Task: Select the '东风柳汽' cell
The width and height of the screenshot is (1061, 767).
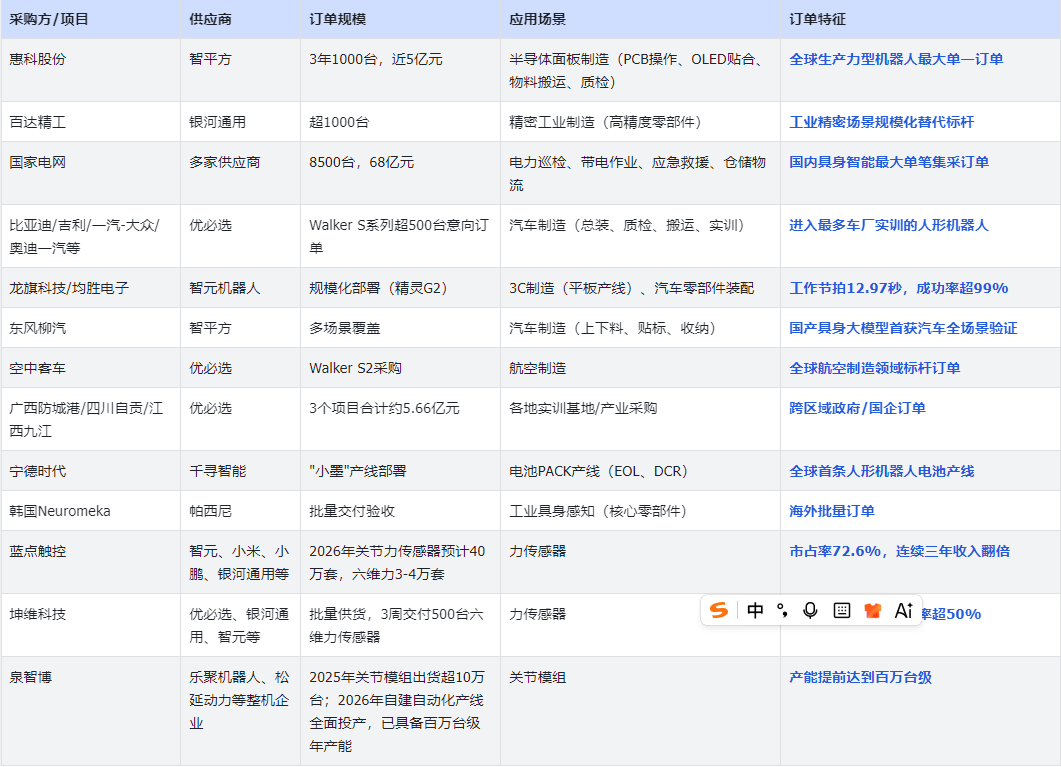Action: pos(91,328)
